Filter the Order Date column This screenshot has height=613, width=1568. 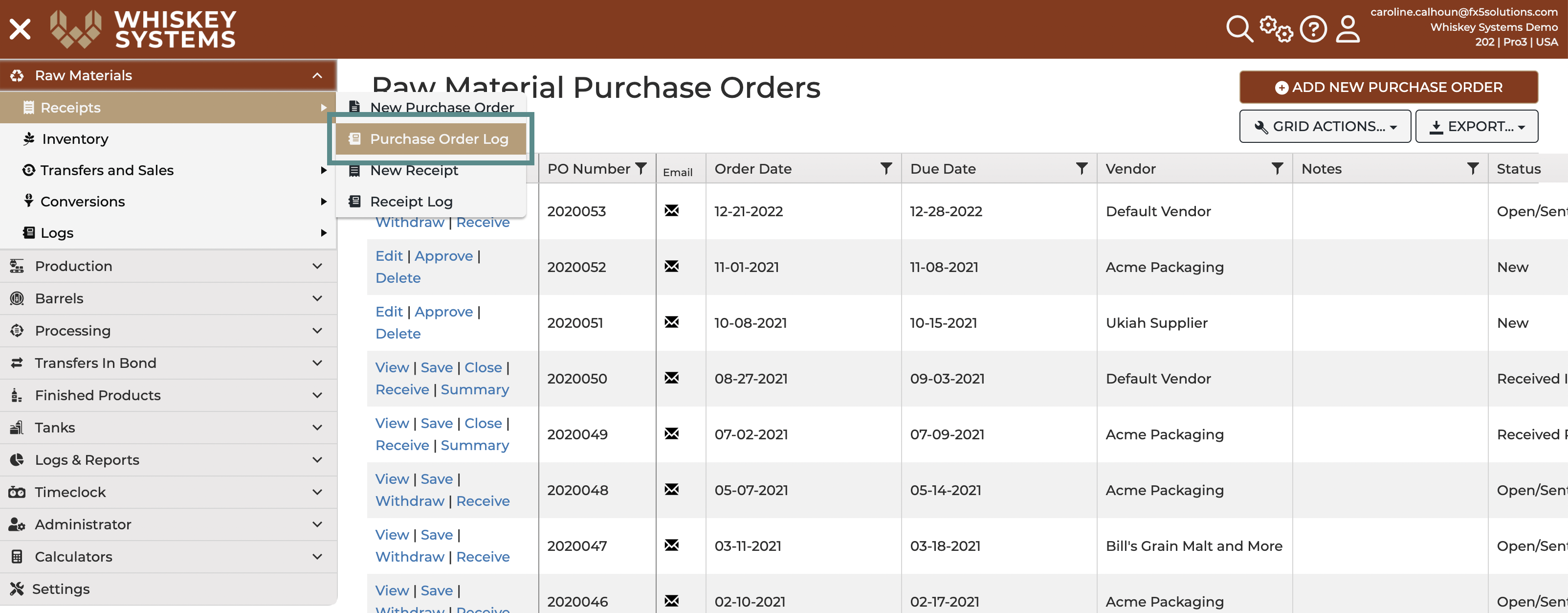(886, 169)
